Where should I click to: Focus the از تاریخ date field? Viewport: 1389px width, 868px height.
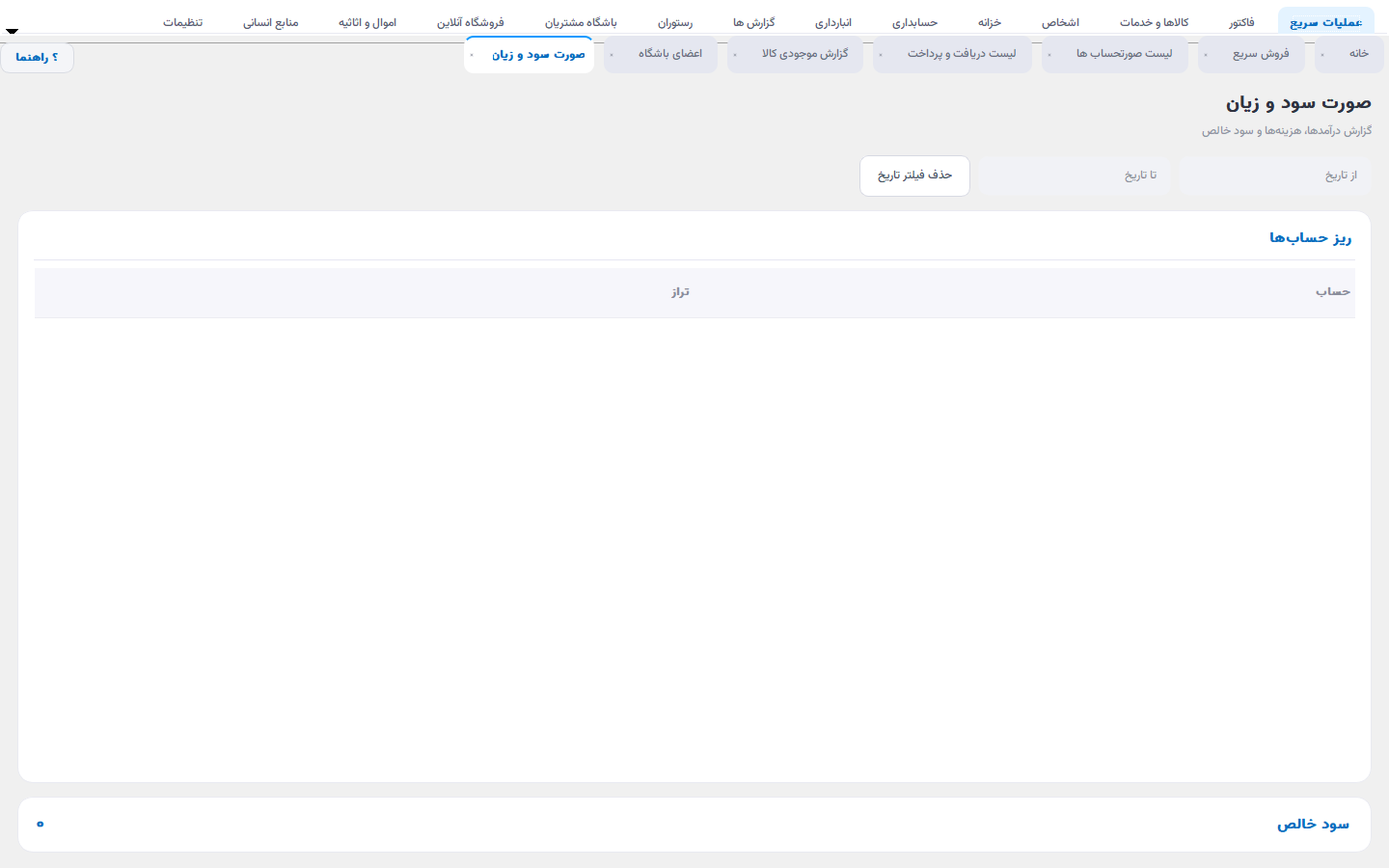pos(1274,176)
